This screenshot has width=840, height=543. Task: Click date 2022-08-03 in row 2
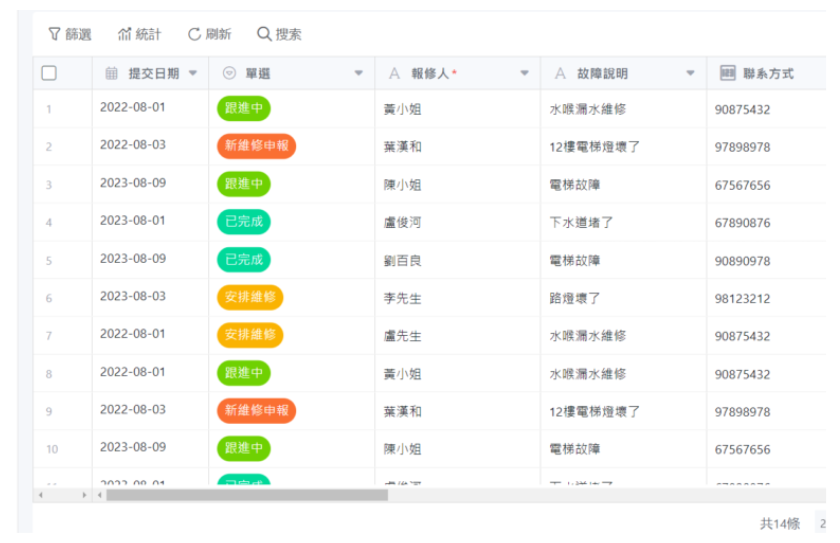click(x=133, y=145)
